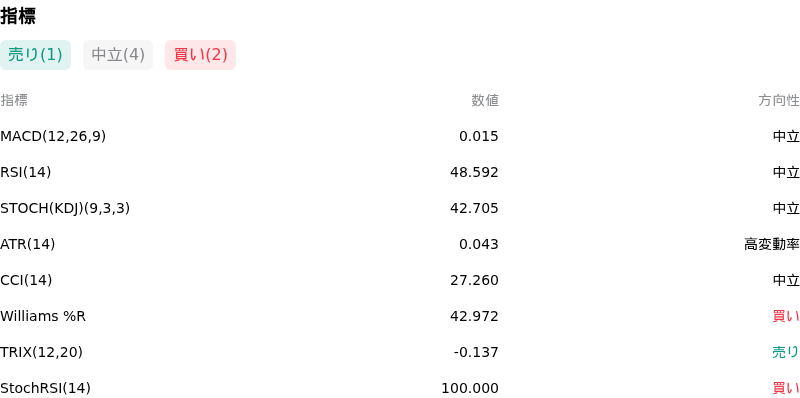This screenshot has width=800, height=398.
Task: Click the green 売り signal for TRIX
Action: (786, 352)
